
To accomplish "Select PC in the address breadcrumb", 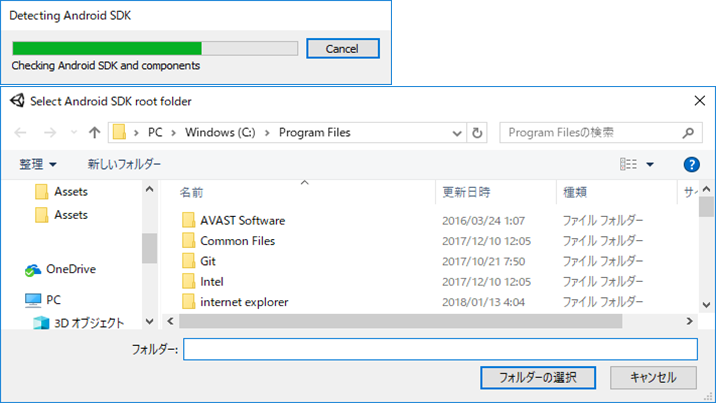I will coord(155,132).
